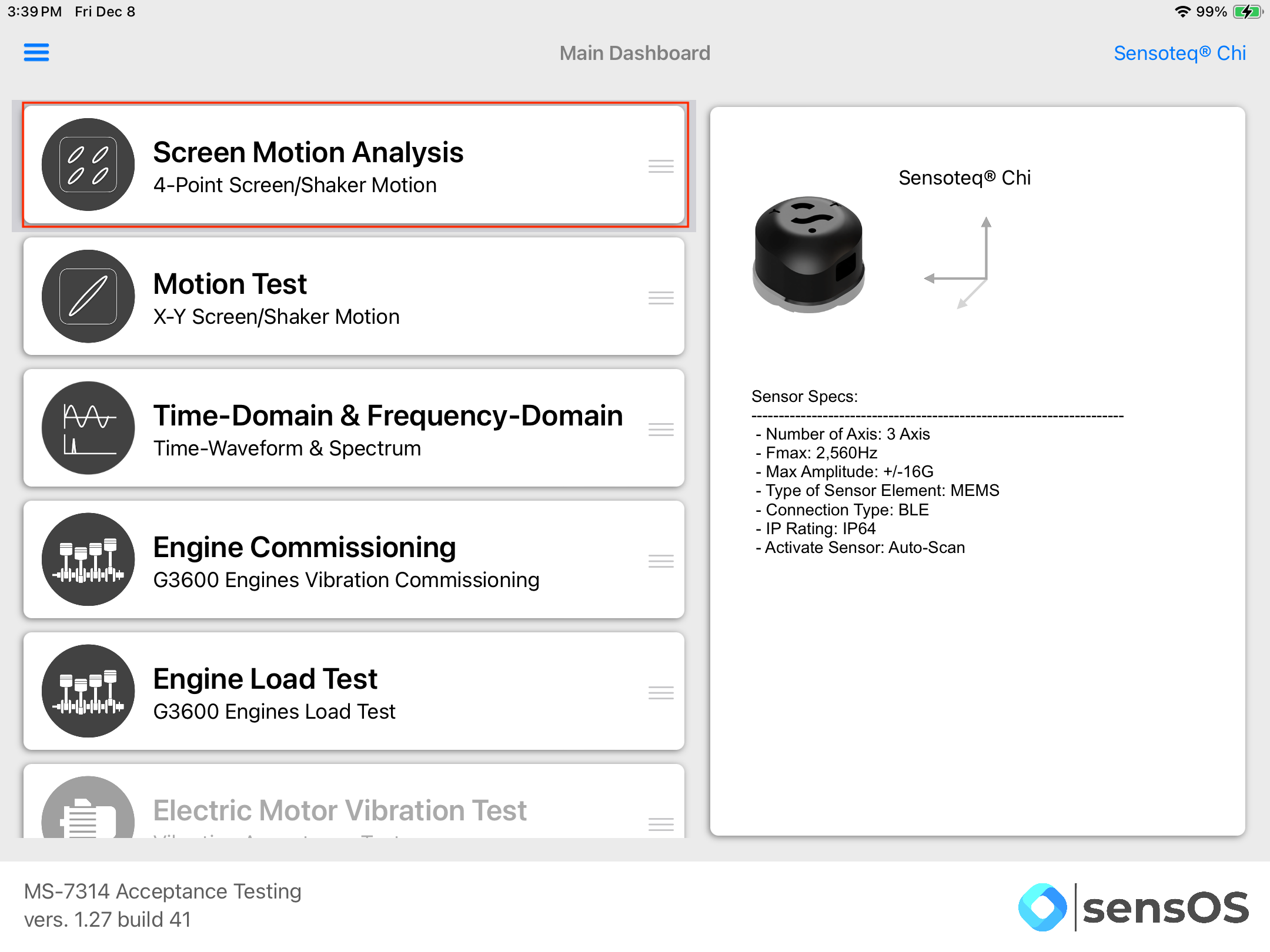
Task: Click the Engine Load Test pistons icon
Action: point(88,691)
